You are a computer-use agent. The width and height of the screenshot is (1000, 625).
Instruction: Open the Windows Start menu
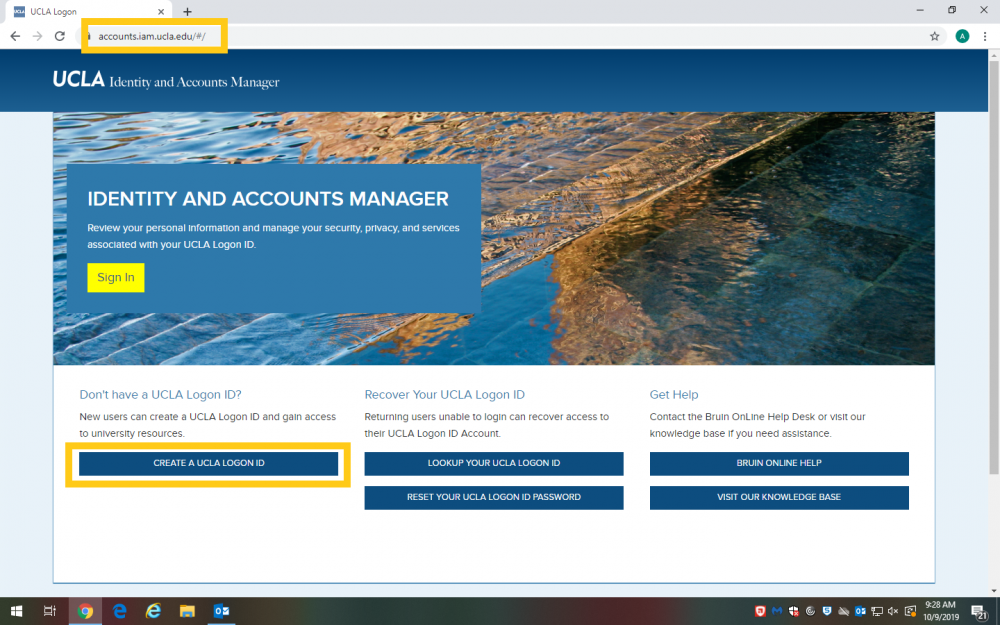(x=17, y=611)
